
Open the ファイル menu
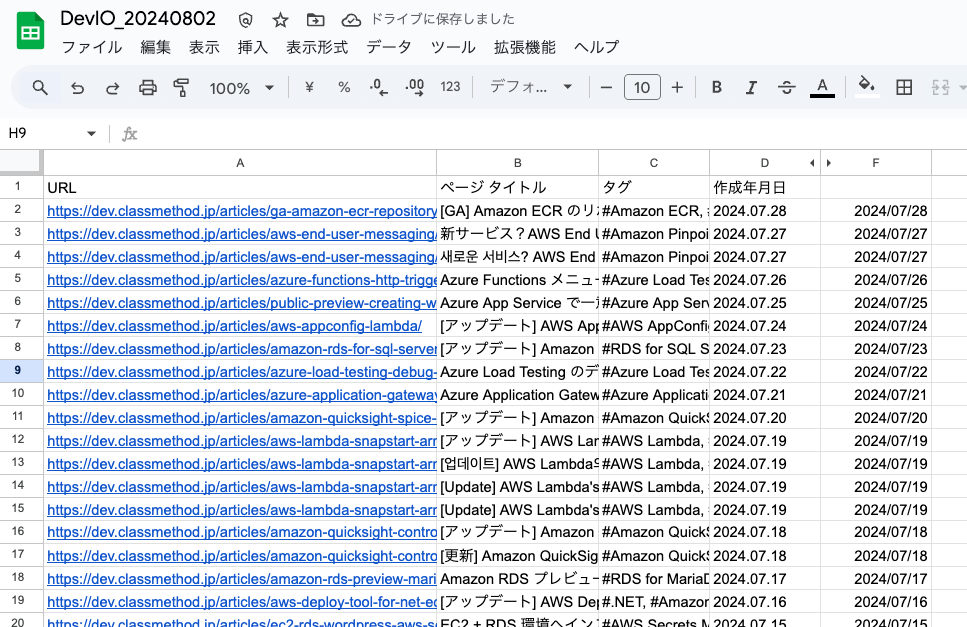pyautogui.click(x=92, y=47)
